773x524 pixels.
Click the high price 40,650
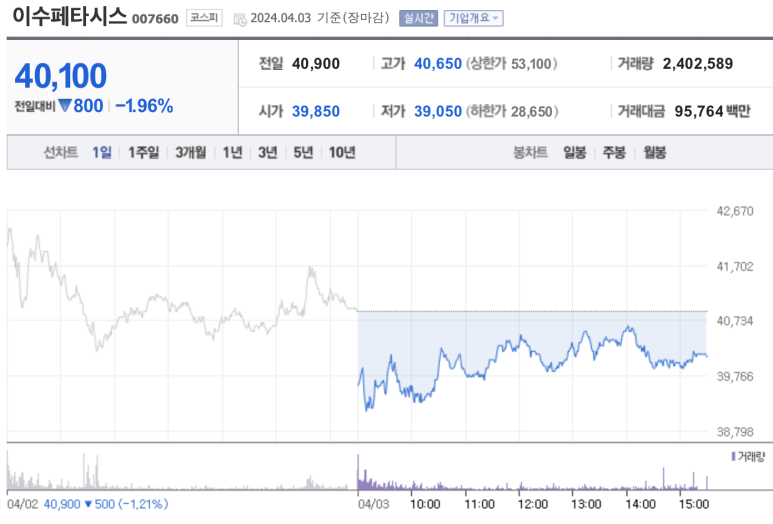pyautogui.click(x=438, y=64)
